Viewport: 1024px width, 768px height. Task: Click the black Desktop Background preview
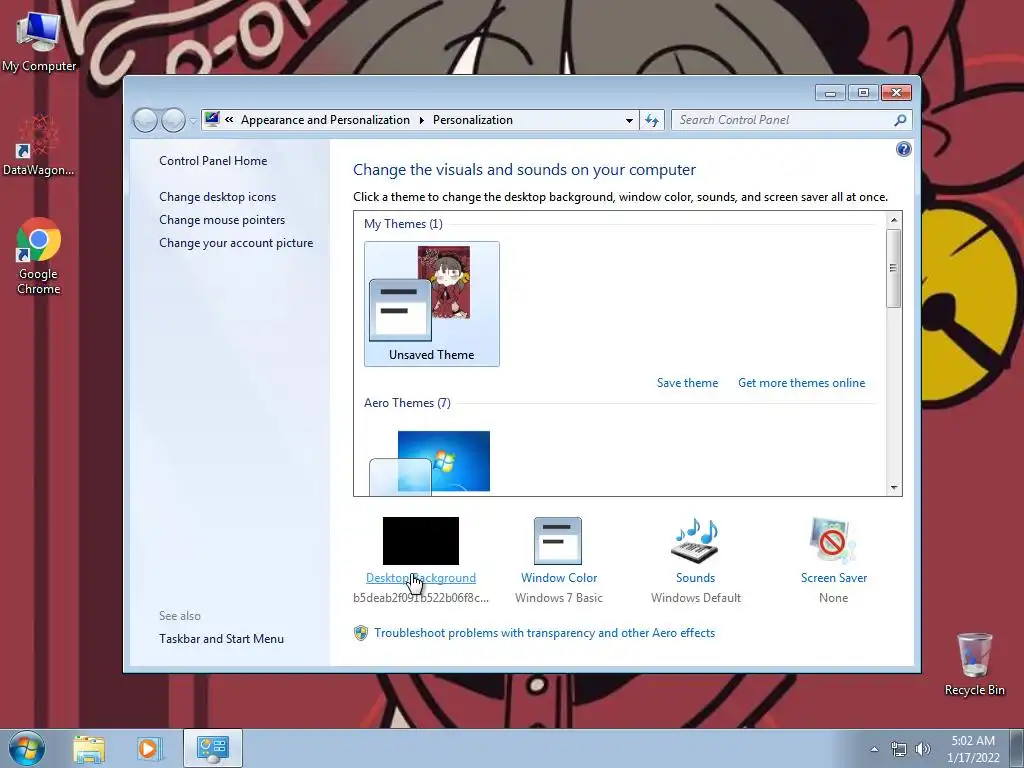pyautogui.click(x=421, y=541)
